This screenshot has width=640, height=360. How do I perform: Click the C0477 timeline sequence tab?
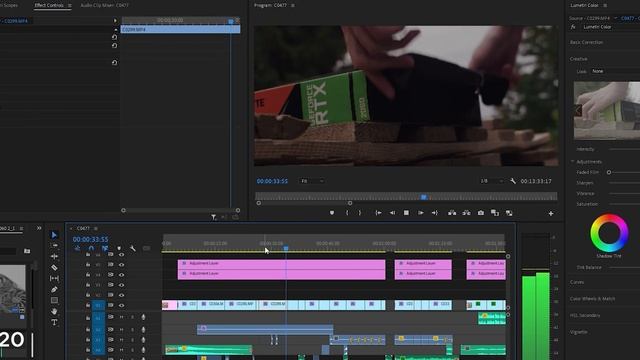pos(83,228)
